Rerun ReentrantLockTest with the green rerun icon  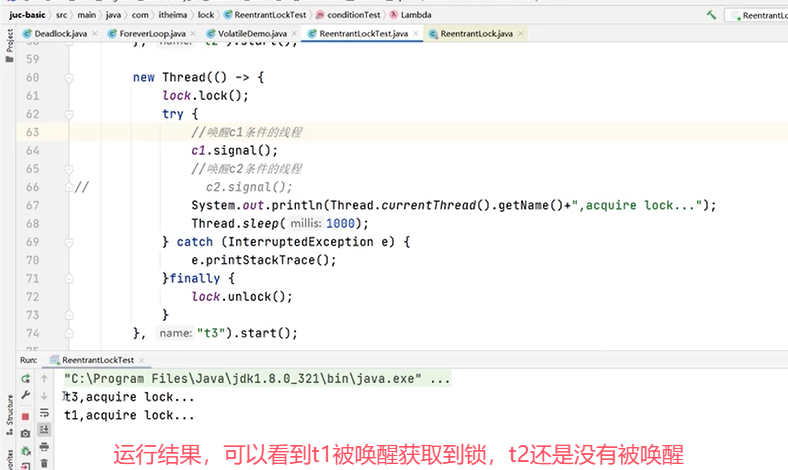(x=26, y=379)
